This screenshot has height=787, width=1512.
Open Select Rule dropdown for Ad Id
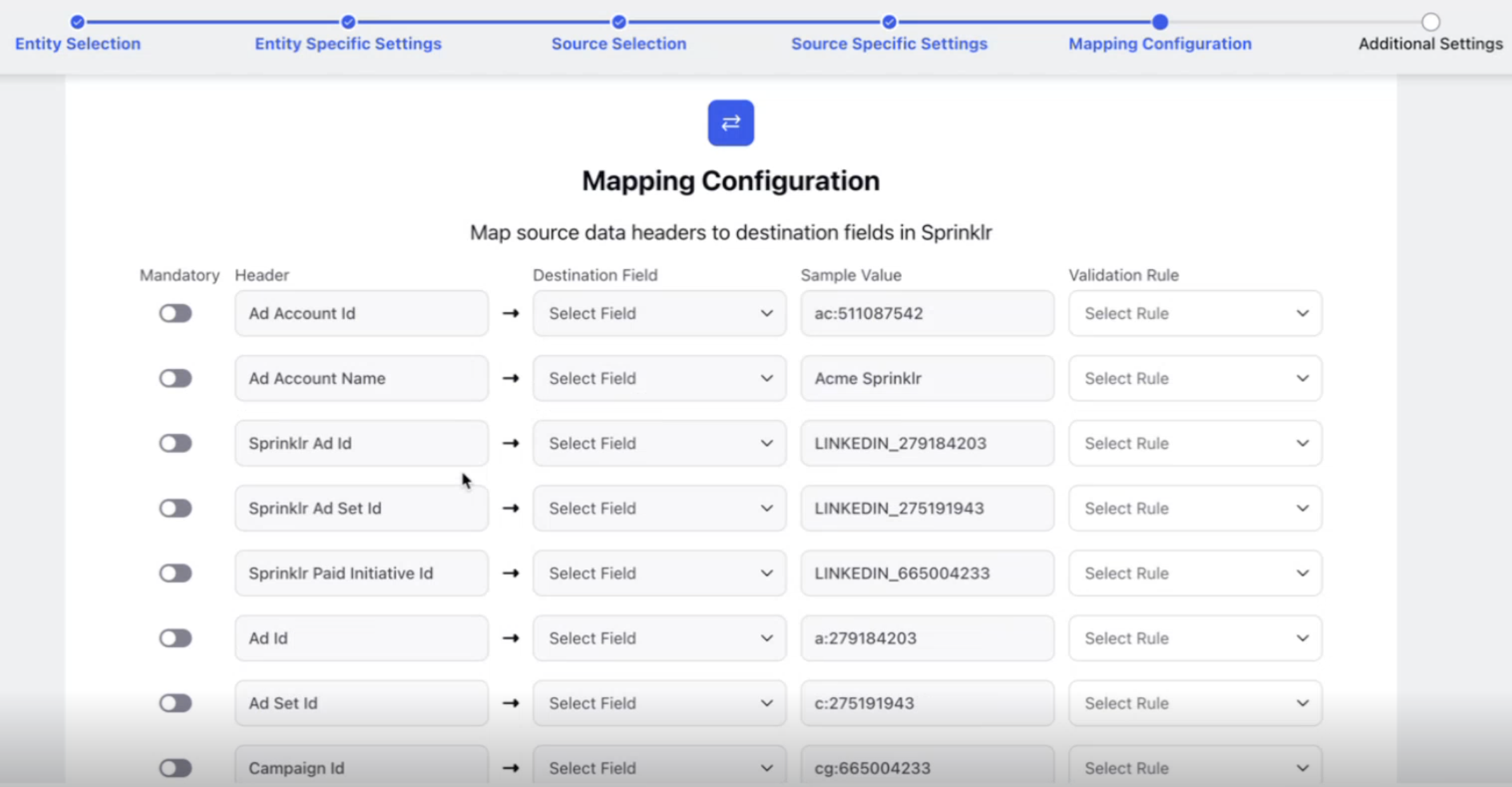tap(1195, 638)
